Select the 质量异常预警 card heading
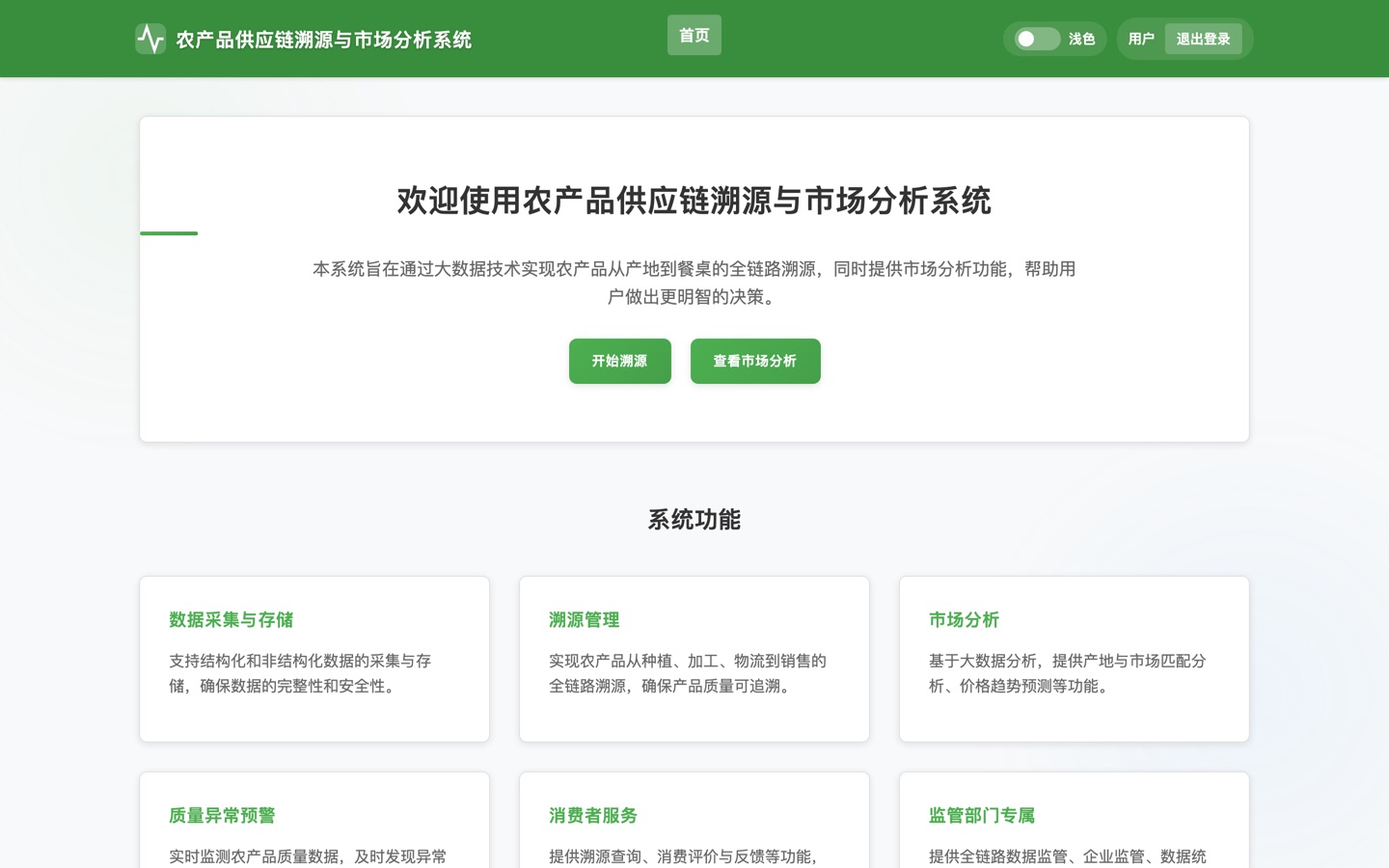1389x868 pixels. (x=222, y=816)
